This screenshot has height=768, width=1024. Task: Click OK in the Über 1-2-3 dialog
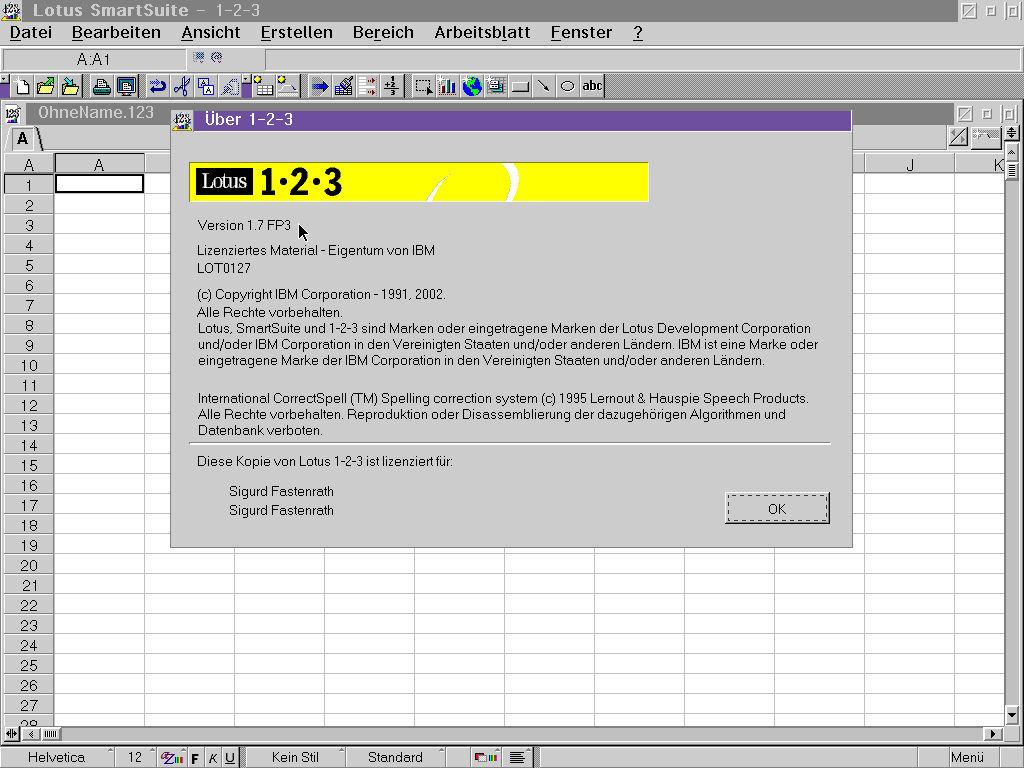pos(777,509)
